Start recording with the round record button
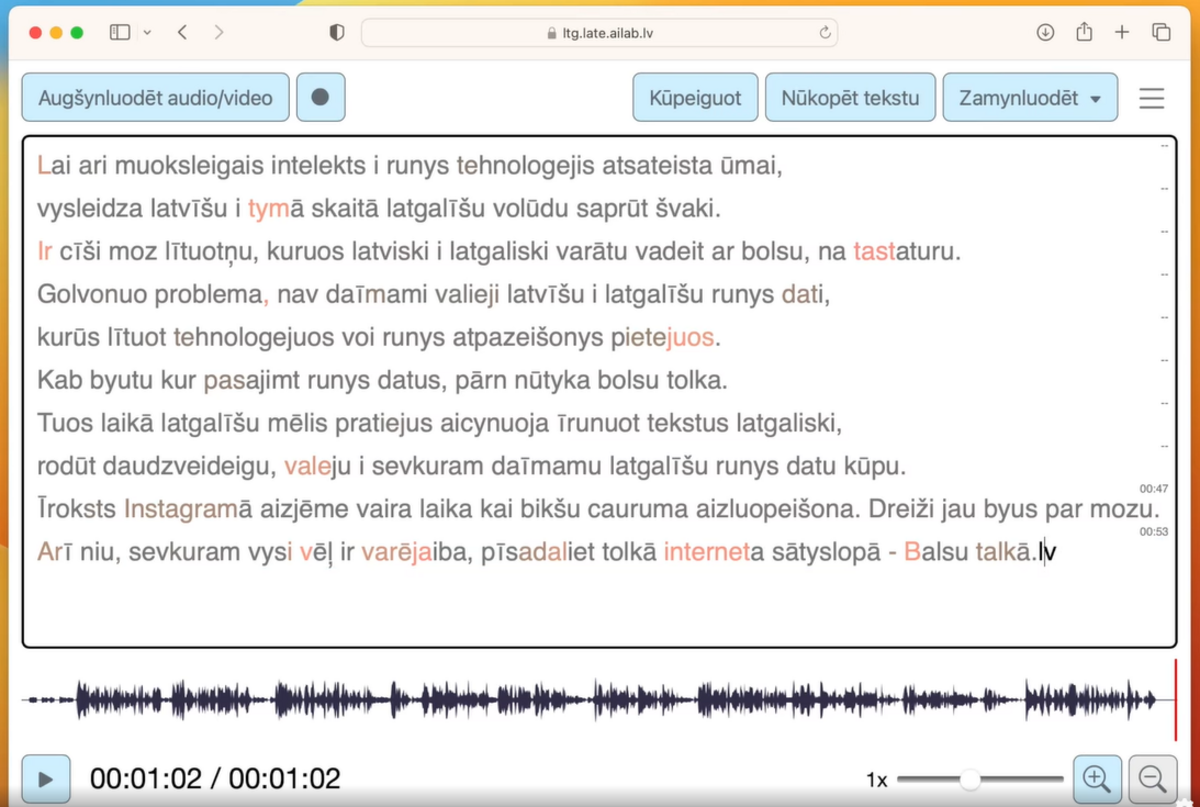 point(321,98)
